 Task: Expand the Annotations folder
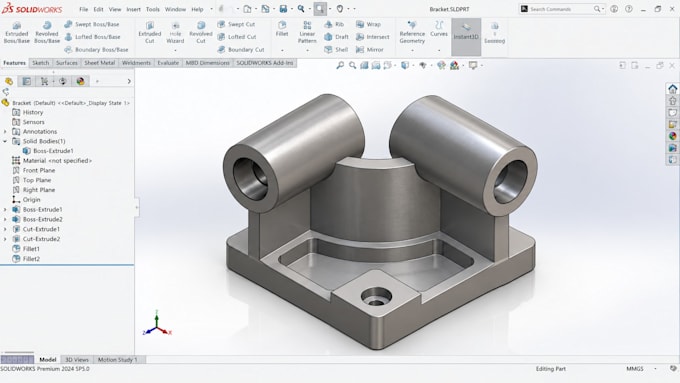click(5, 131)
